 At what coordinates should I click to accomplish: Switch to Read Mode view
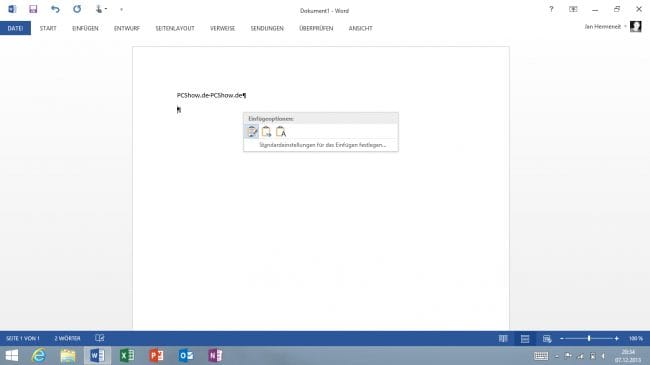click(503, 339)
